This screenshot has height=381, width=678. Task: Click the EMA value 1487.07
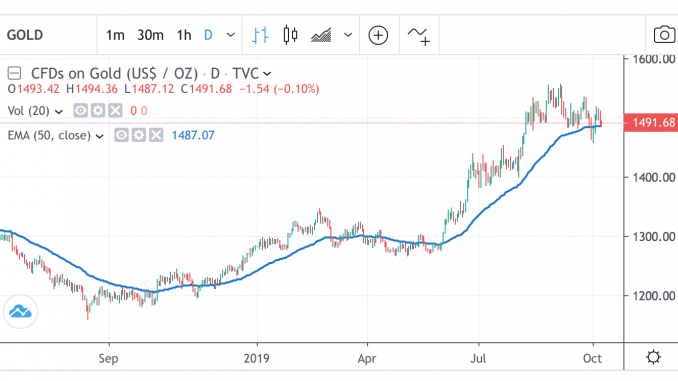coord(193,135)
